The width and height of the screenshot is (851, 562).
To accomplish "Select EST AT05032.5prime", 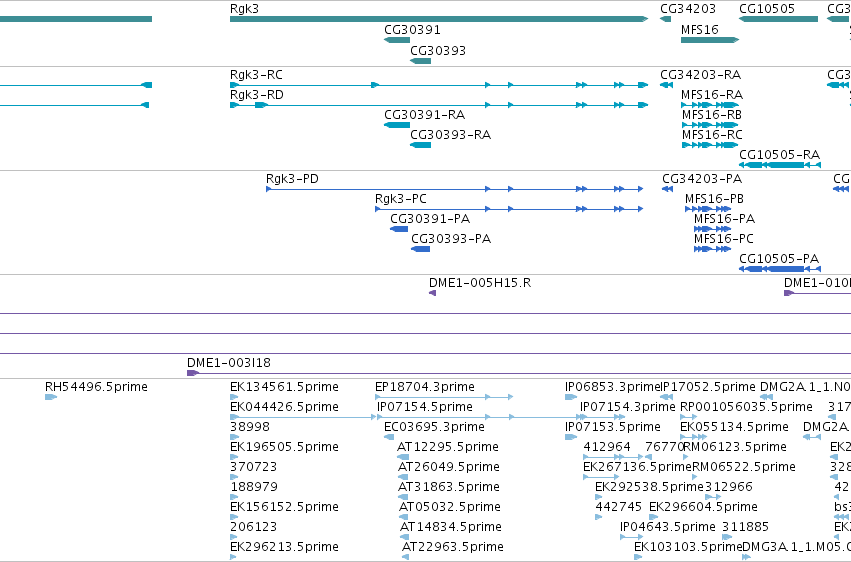I will (403, 518).
